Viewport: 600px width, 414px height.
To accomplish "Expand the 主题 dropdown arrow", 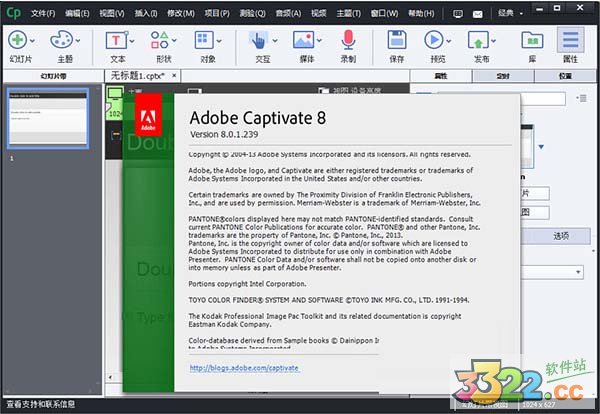I will pyautogui.click(x=78, y=41).
